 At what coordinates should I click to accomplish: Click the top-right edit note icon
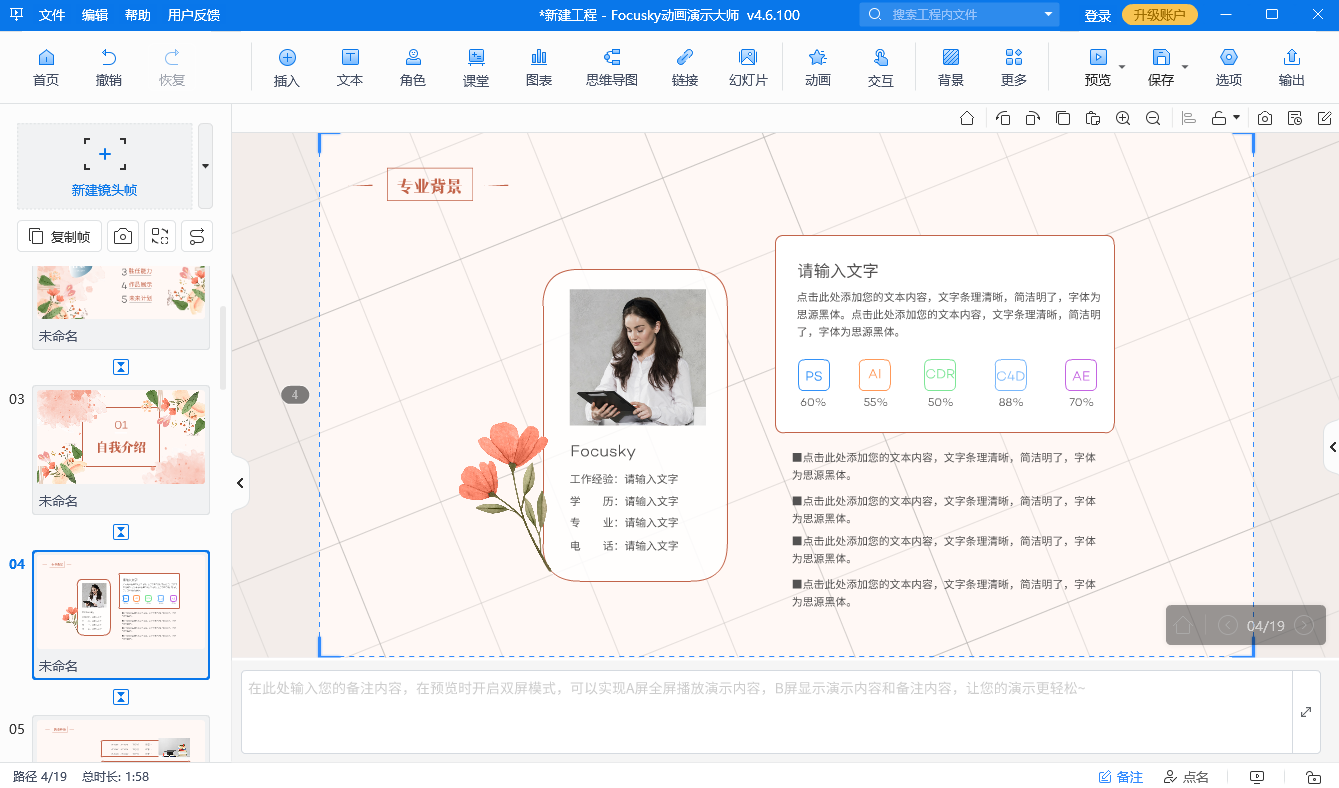1325,118
